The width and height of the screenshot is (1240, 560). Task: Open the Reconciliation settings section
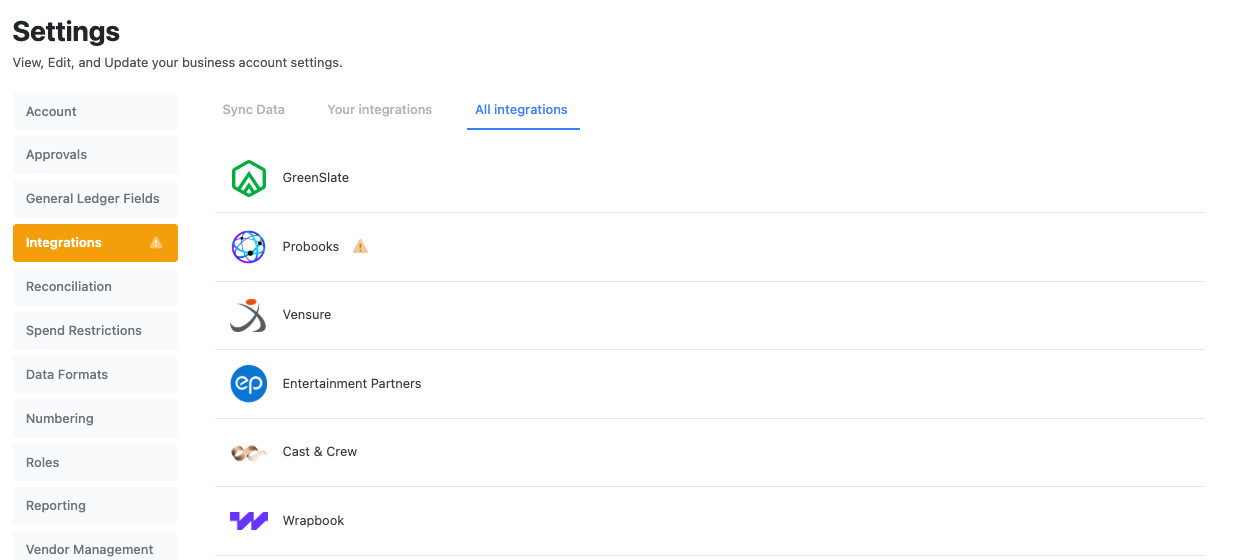(x=95, y=287)
